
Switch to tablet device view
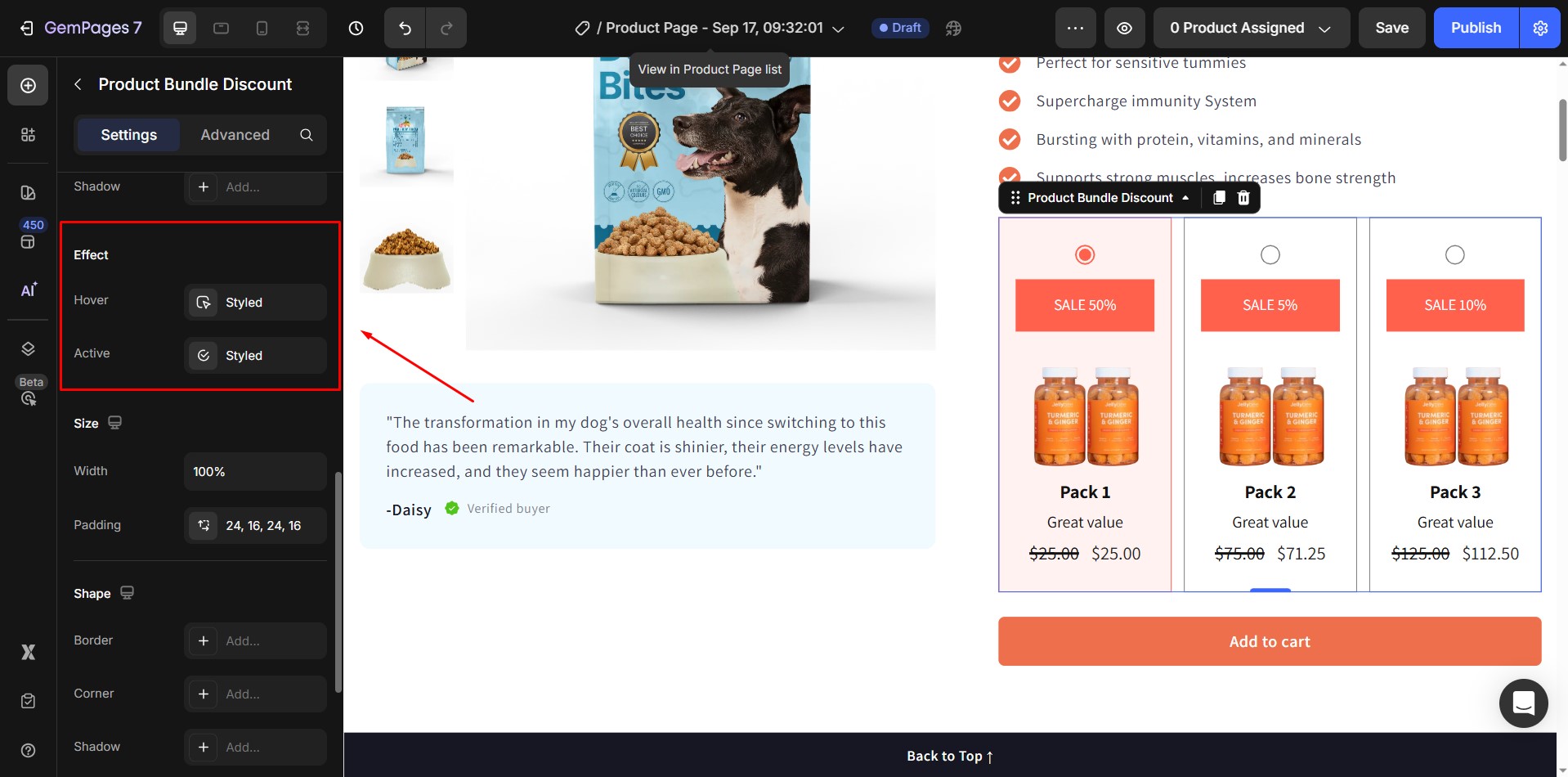(x=221, y=29)
